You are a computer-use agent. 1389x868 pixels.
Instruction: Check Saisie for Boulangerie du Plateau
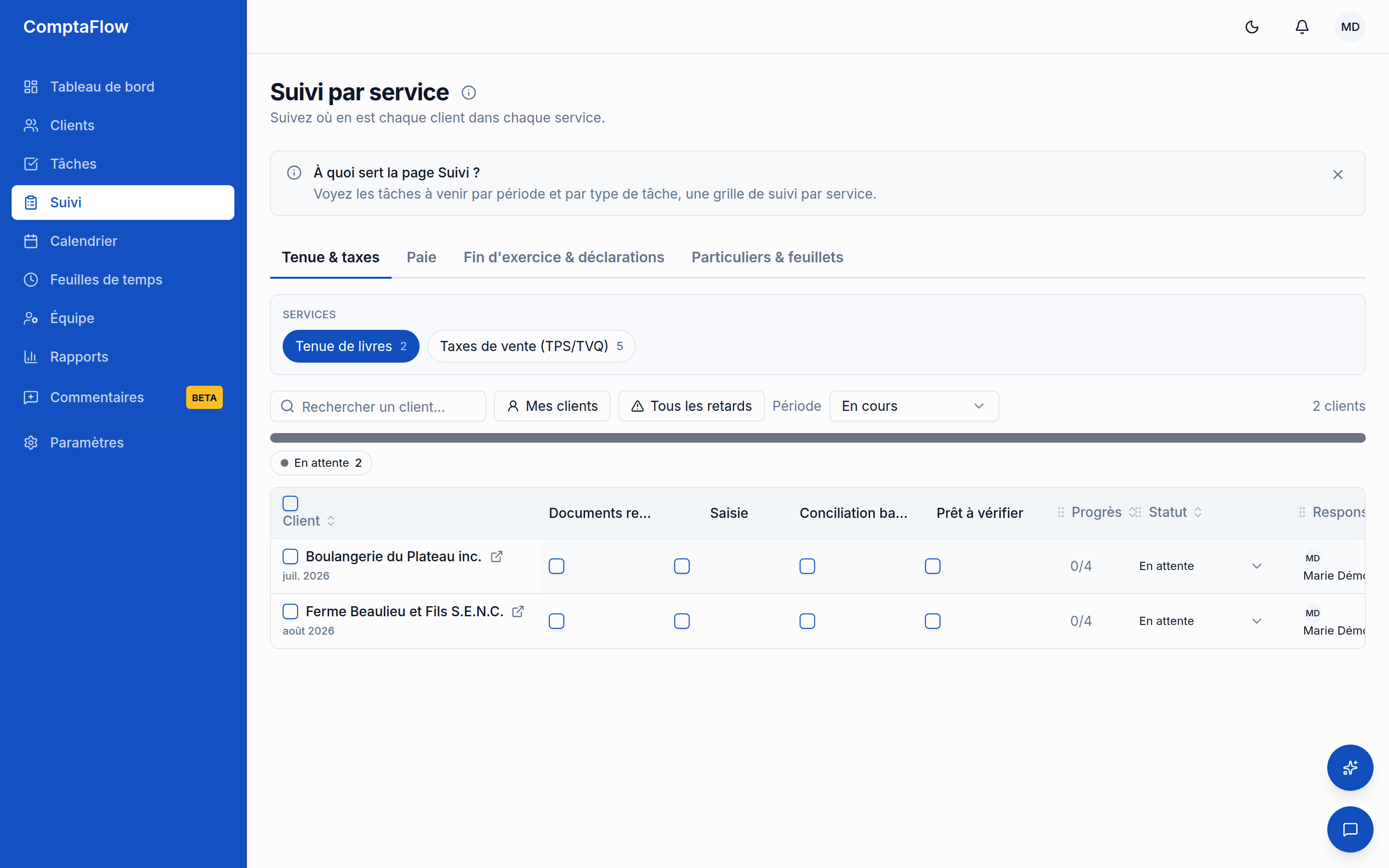[682, 566]
